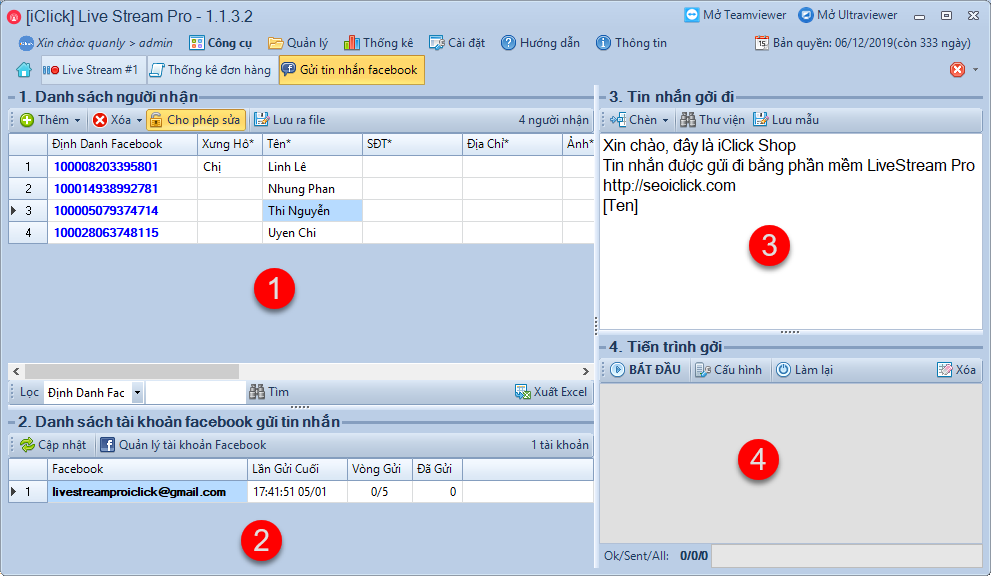Click the name cell Linh Lê
The width and height of the screenshot is (991, 576).
pos(312,167)
